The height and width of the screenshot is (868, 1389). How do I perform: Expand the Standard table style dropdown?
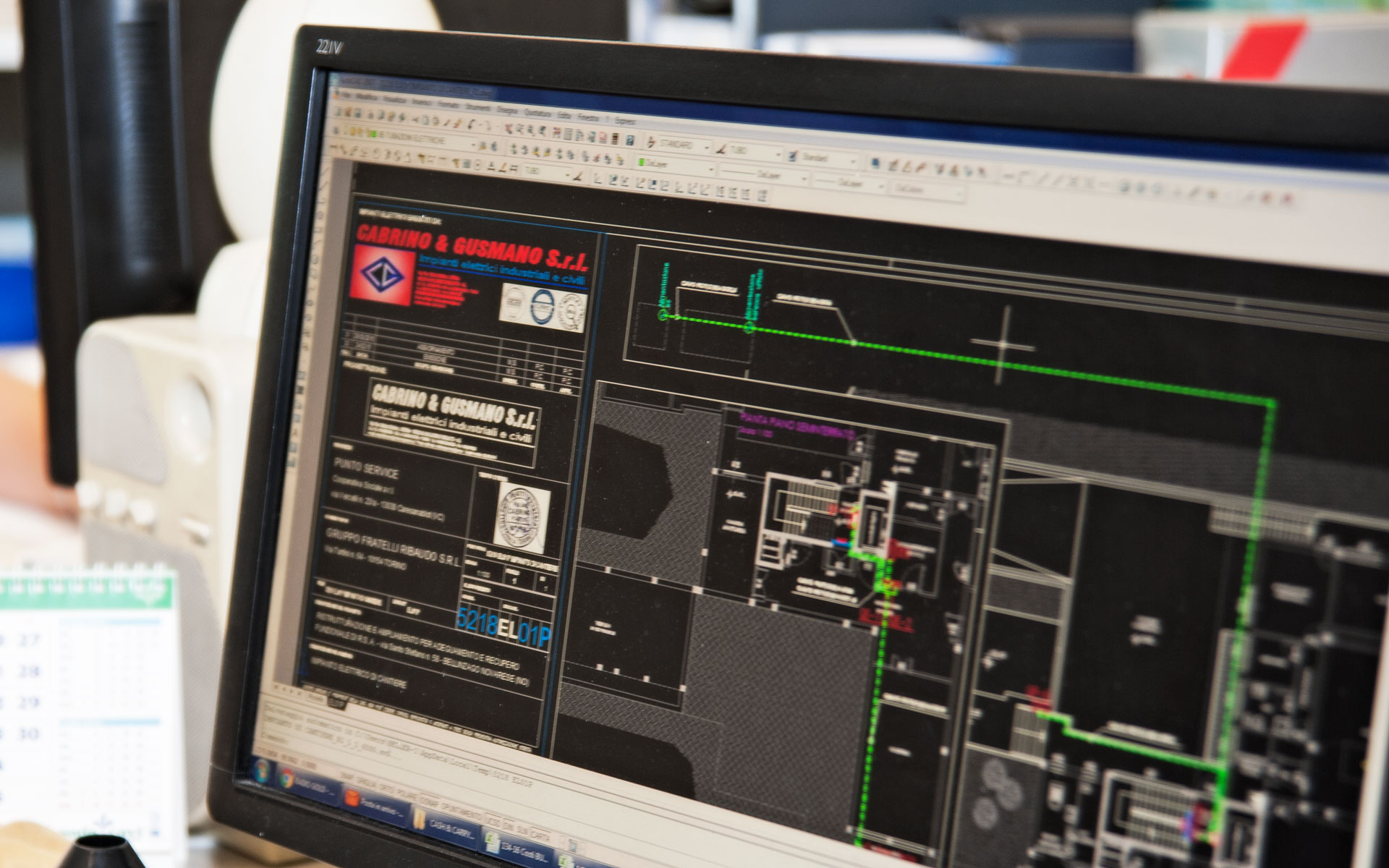(854, 161)
